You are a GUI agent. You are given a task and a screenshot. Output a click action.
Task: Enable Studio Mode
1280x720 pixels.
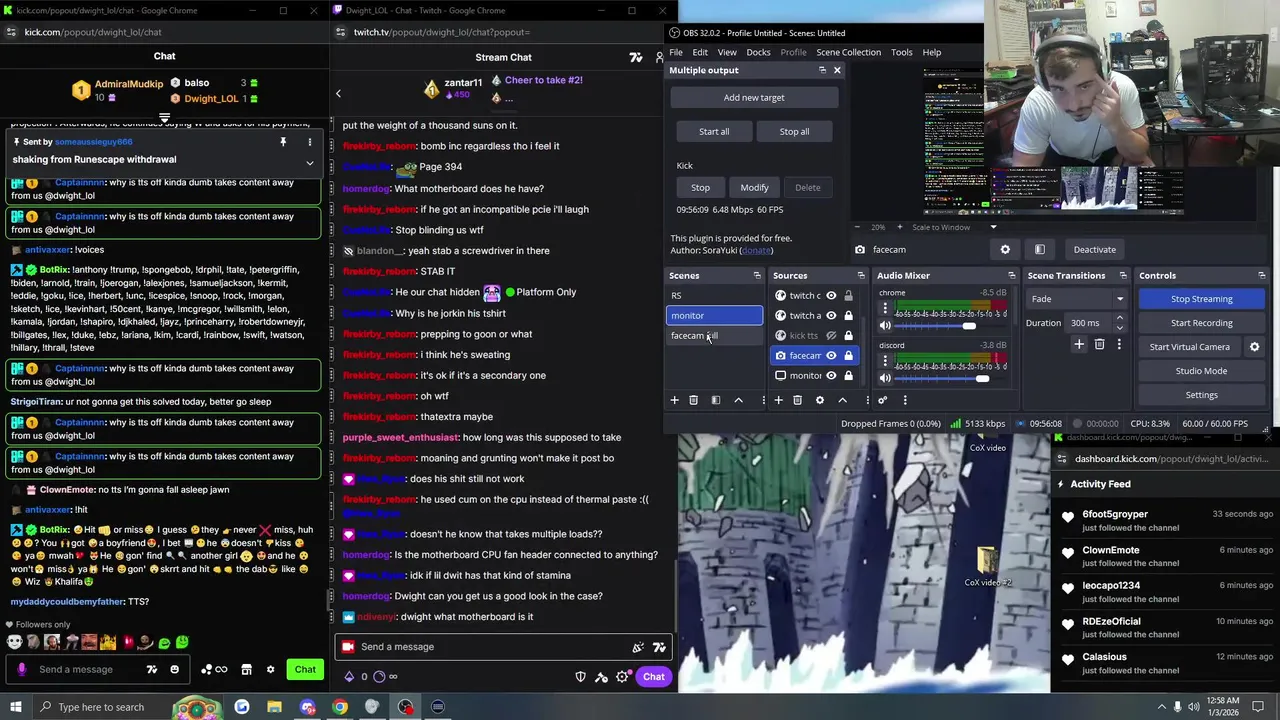coord(1201,371)
